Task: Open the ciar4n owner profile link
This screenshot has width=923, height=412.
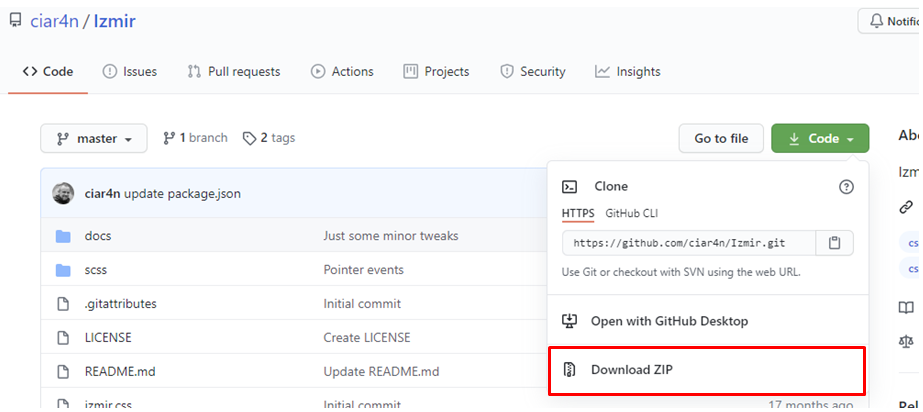Action: click(54, 22)
